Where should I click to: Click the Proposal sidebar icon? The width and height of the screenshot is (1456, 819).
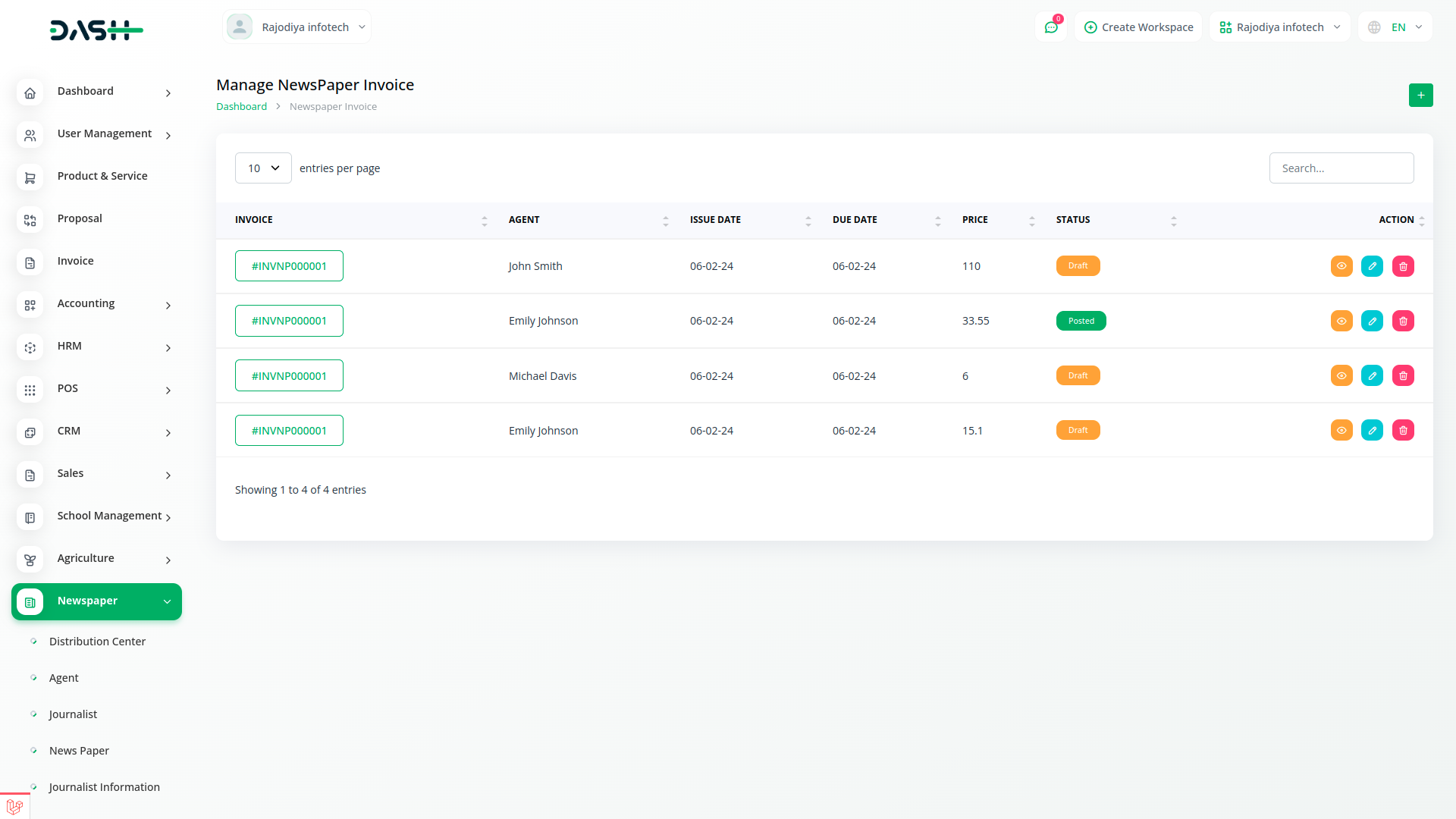(30, 220)
